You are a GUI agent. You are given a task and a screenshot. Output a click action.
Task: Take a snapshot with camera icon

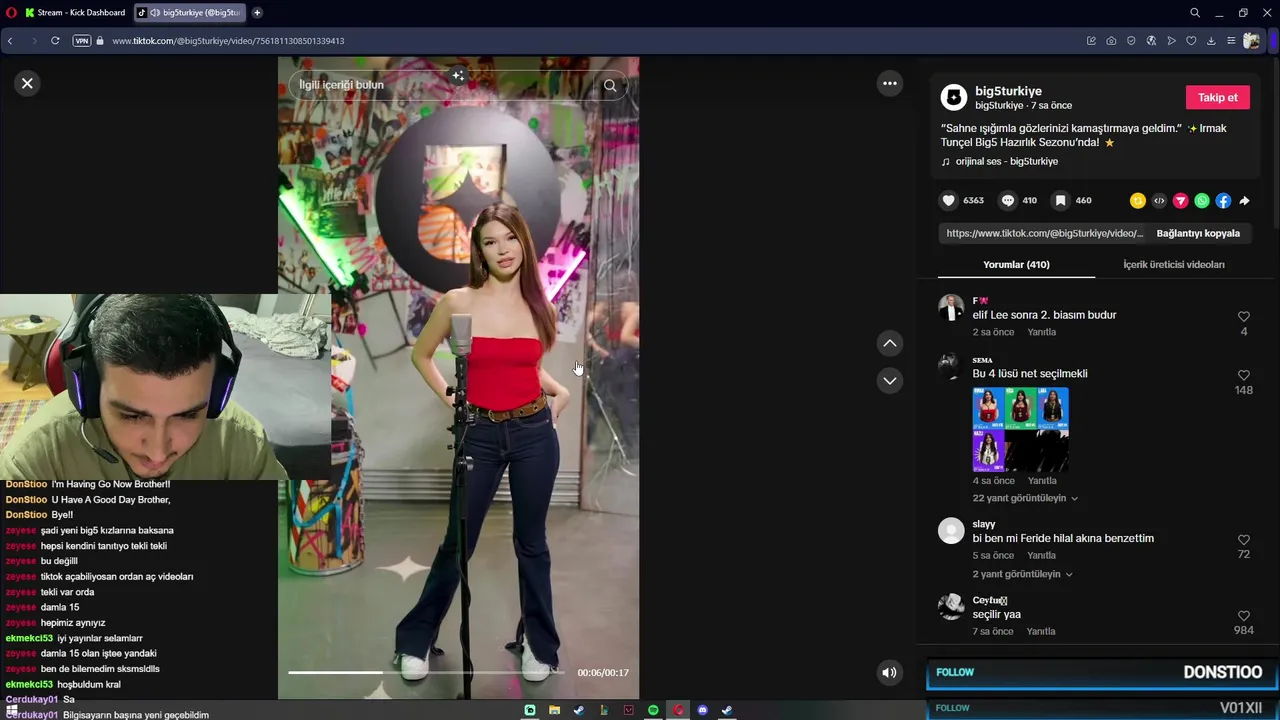click(1111, 41)
